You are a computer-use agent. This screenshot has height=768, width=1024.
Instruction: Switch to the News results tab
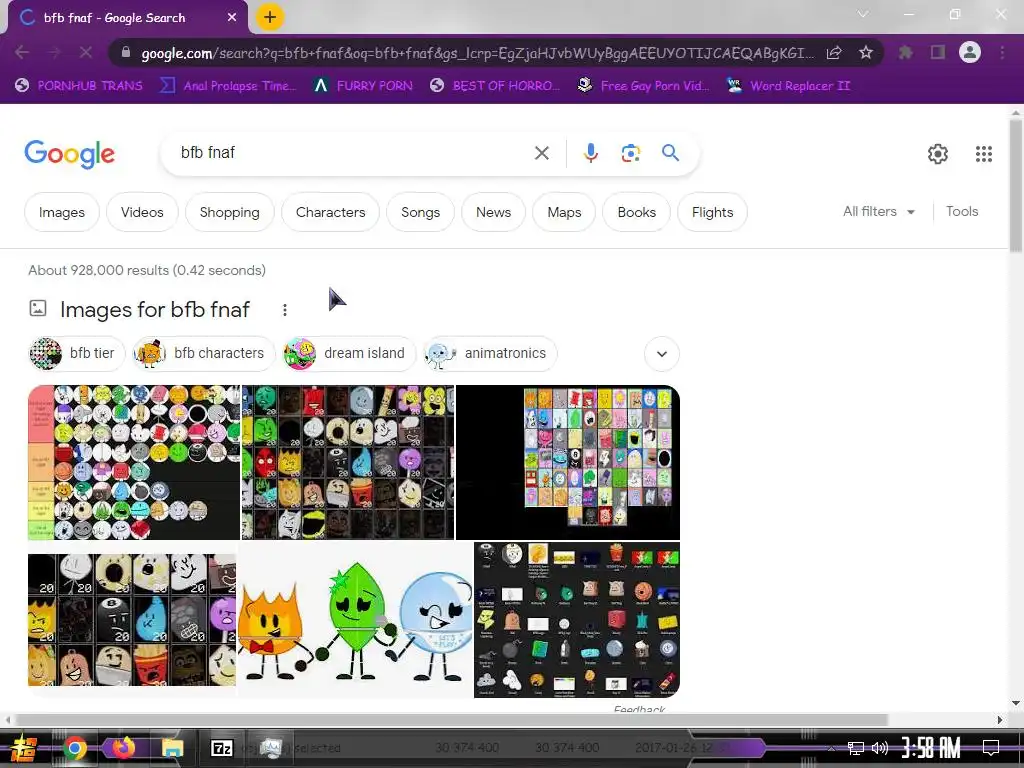(x=493, y=212)
